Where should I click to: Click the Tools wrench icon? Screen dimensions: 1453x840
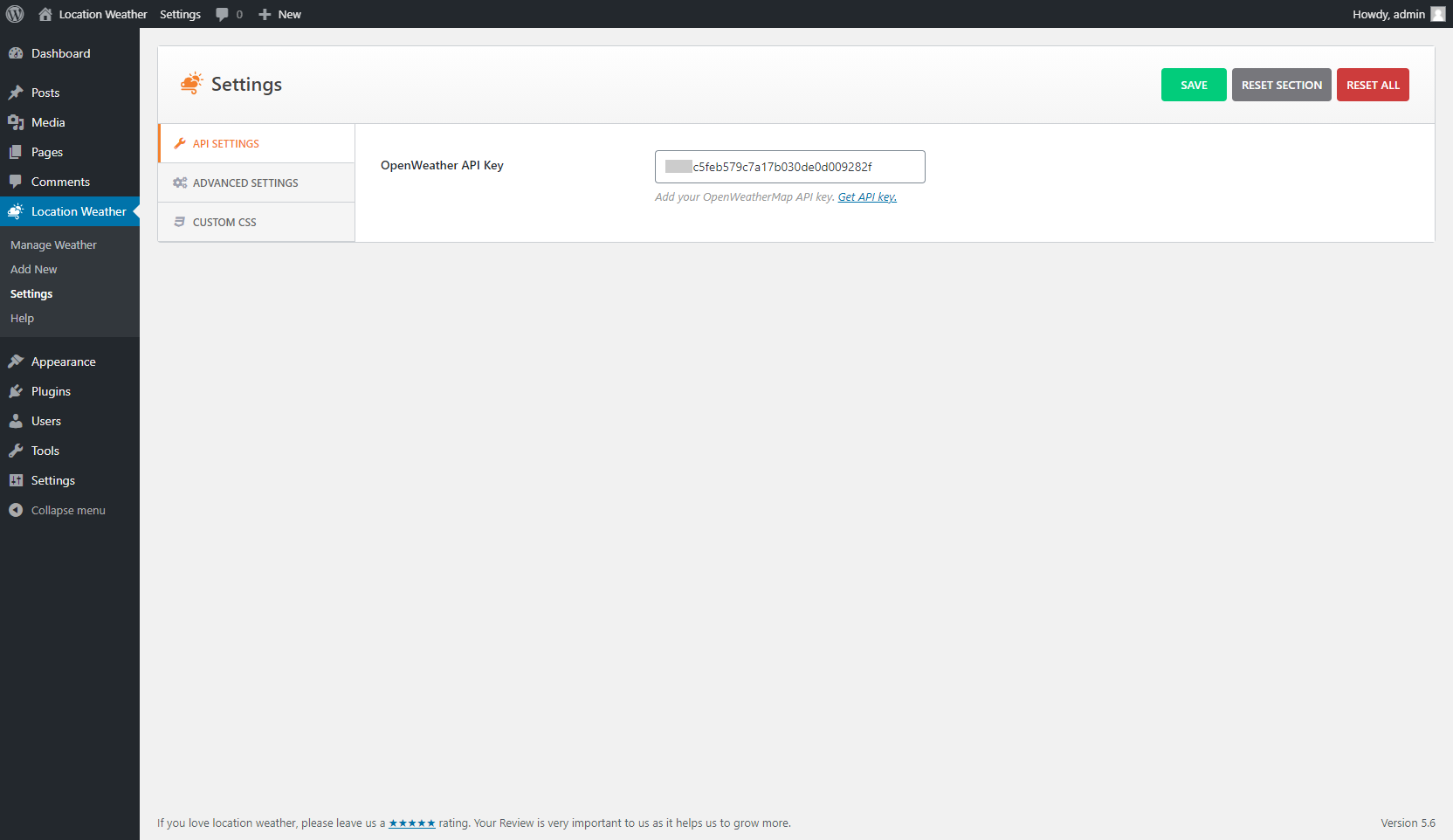pos(16,451)
